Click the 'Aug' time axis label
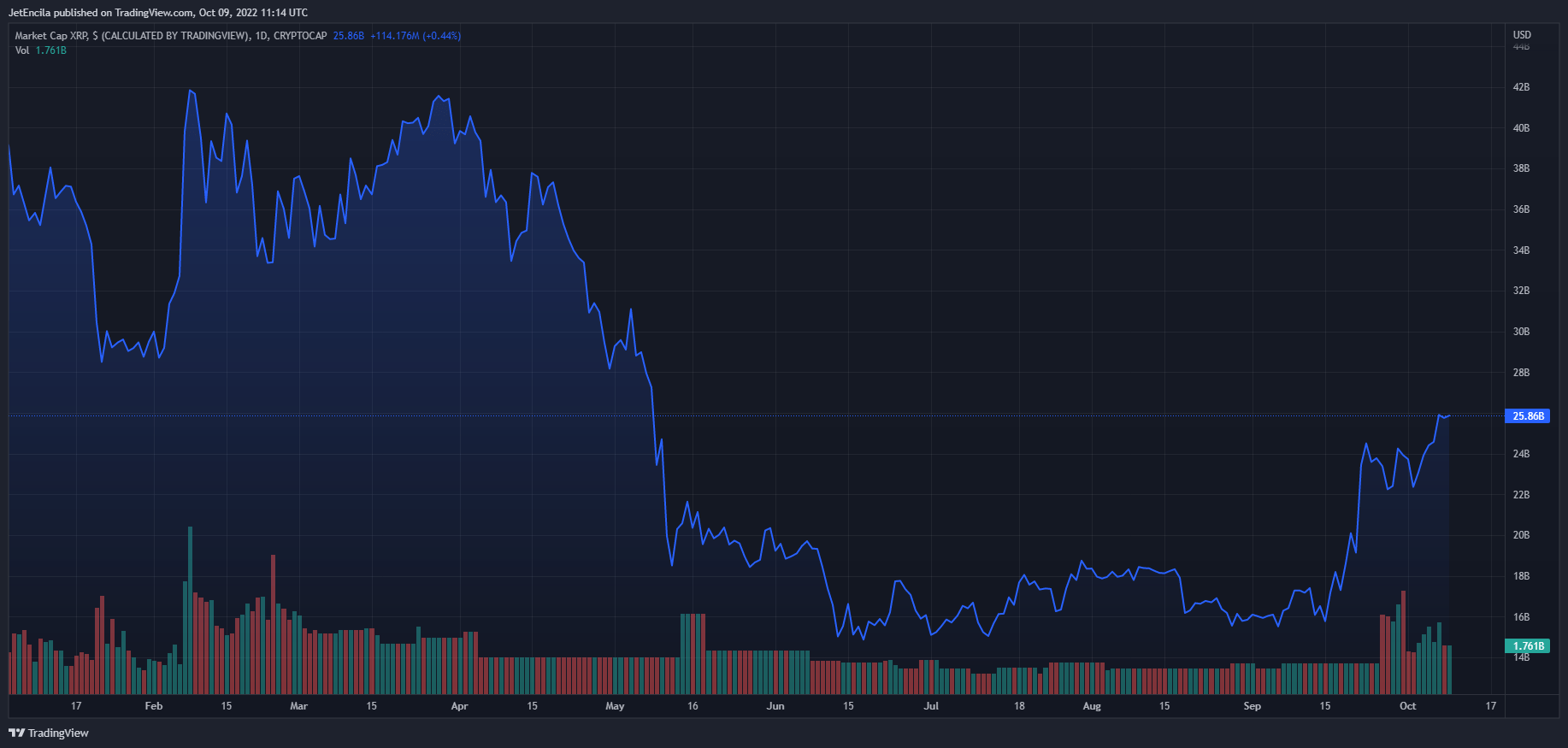Viewport: 1568px width, 748px height. 1092,706
